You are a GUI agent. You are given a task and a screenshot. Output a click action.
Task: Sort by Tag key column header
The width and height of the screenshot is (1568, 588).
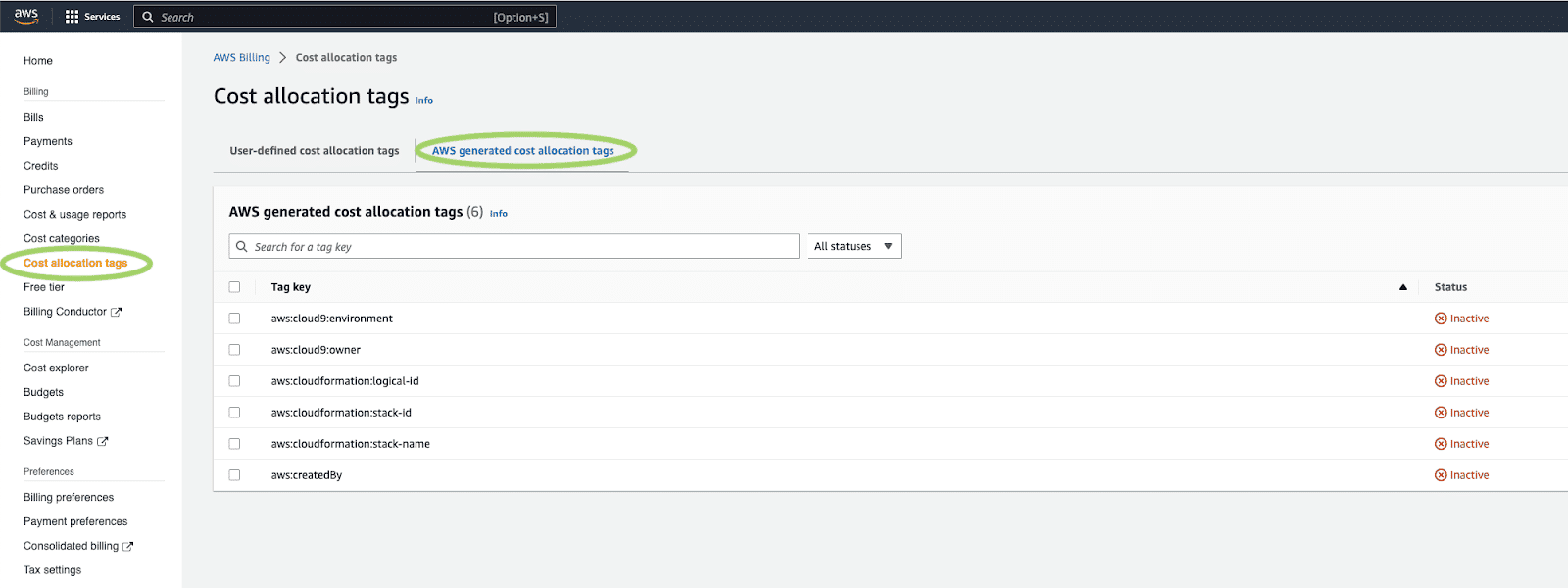291,287
